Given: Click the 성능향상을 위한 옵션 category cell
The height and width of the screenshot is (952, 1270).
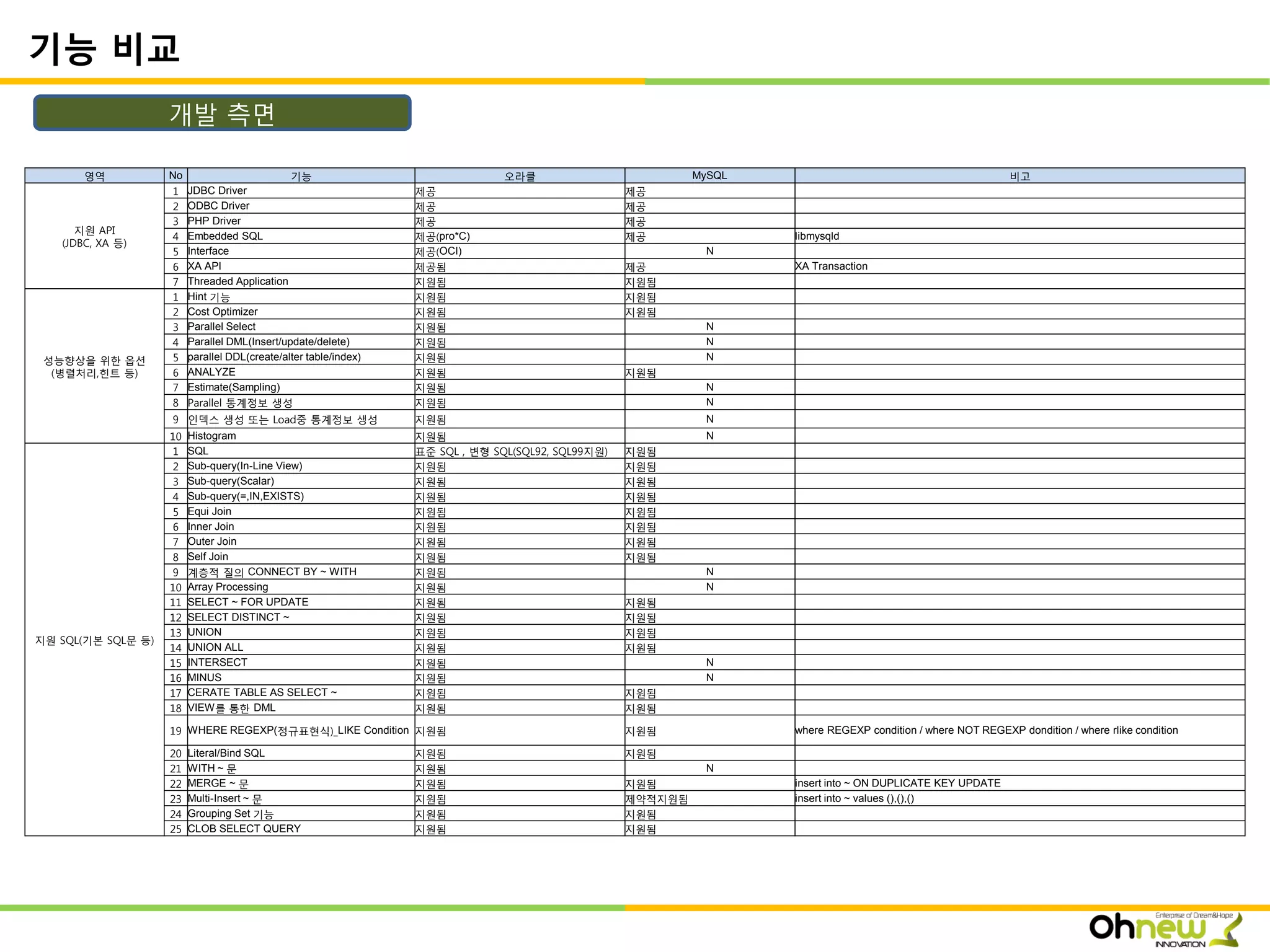Looking at the screenshot, I should [x=94, y=366].
